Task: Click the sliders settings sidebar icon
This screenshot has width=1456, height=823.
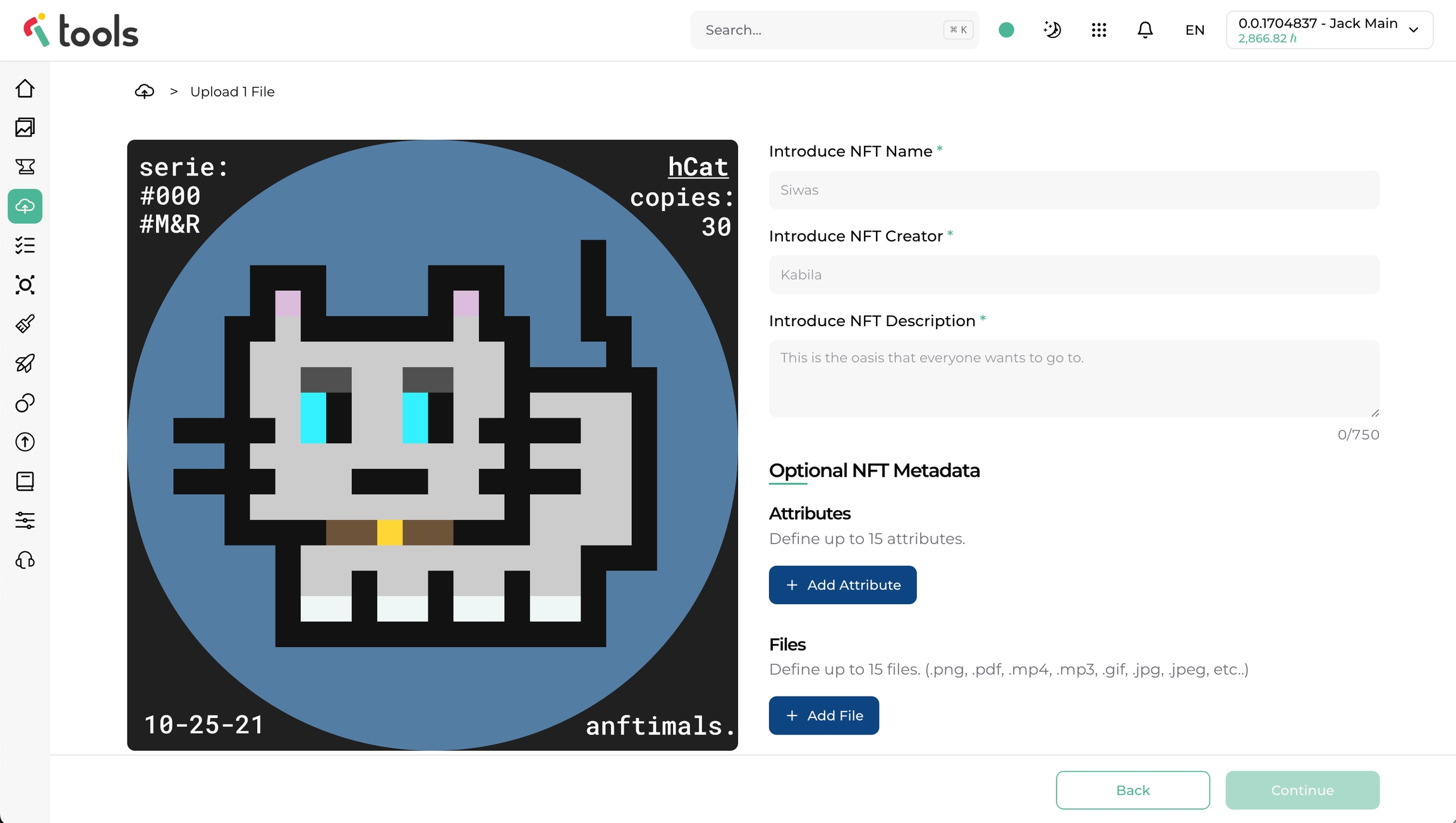Action: [x=25, y=520]
